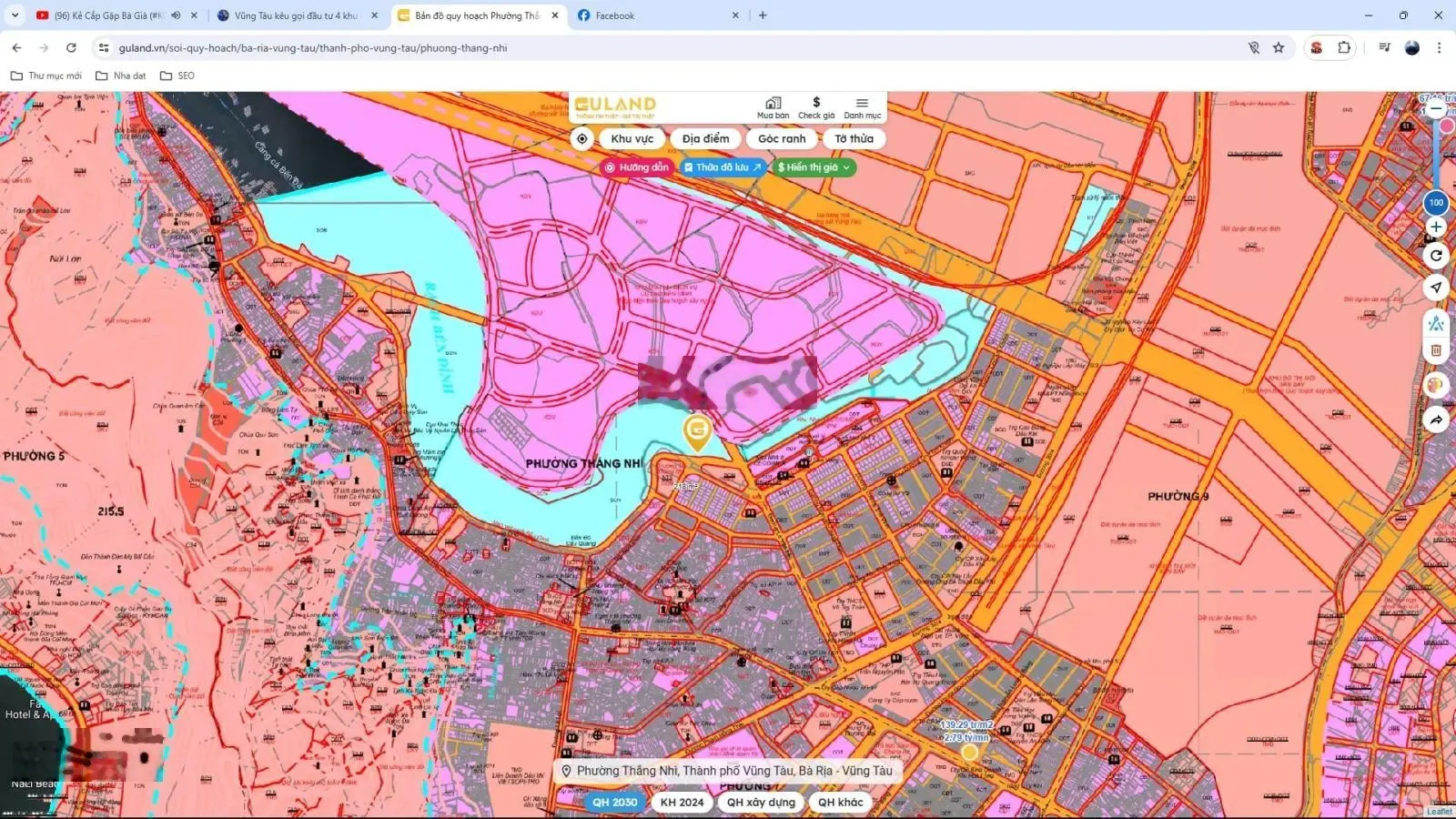Click the share arrow icon

1436,420
